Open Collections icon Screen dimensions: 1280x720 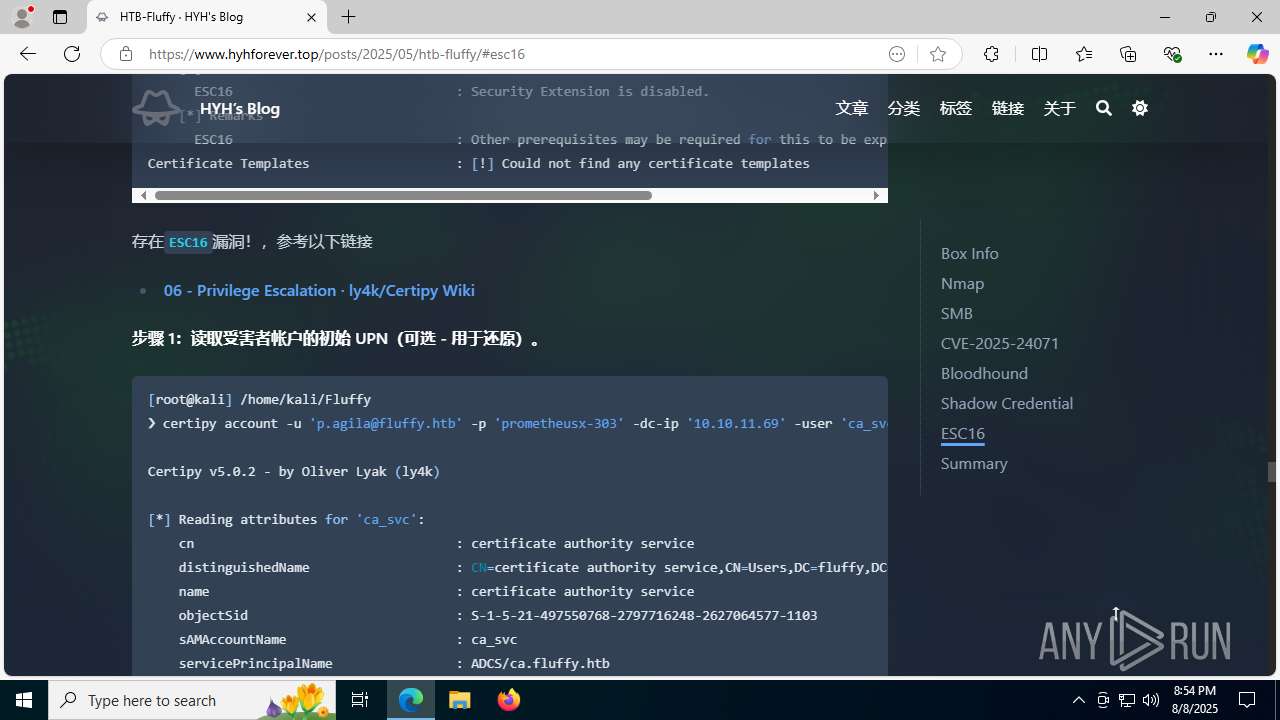[1128, 54]
